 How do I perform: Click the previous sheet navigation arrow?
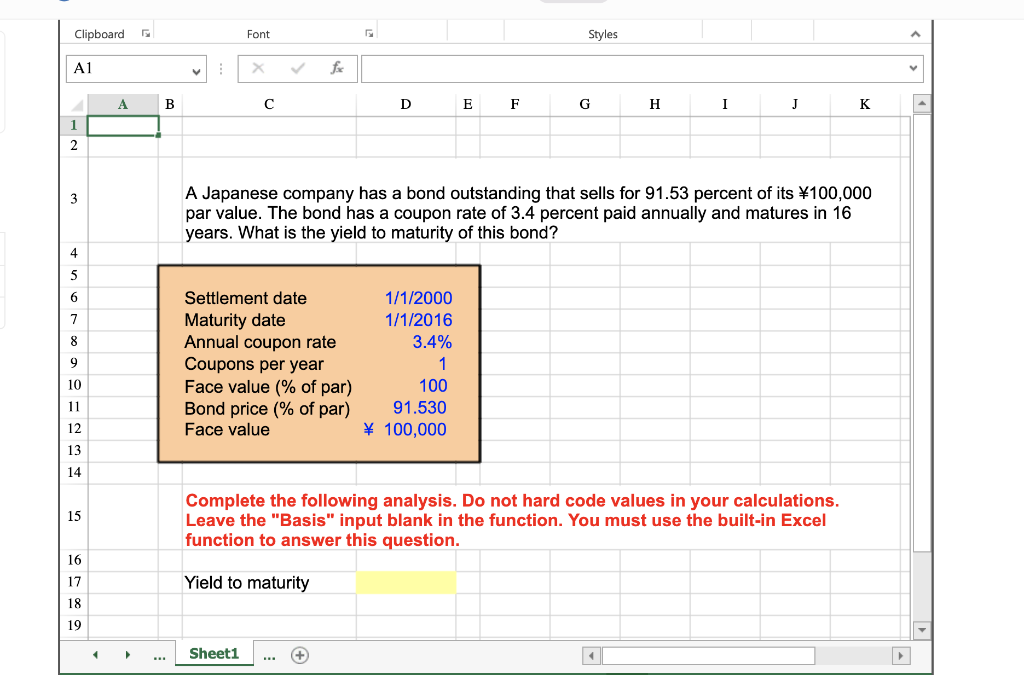95,653
